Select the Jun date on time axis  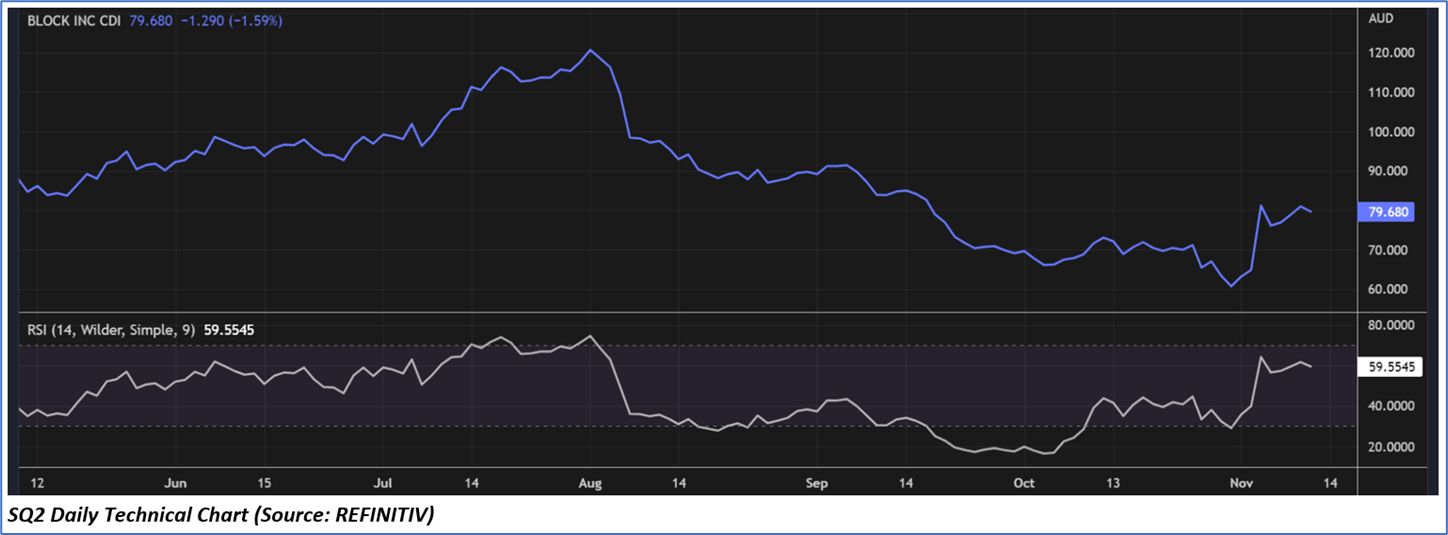coord(175,483)
